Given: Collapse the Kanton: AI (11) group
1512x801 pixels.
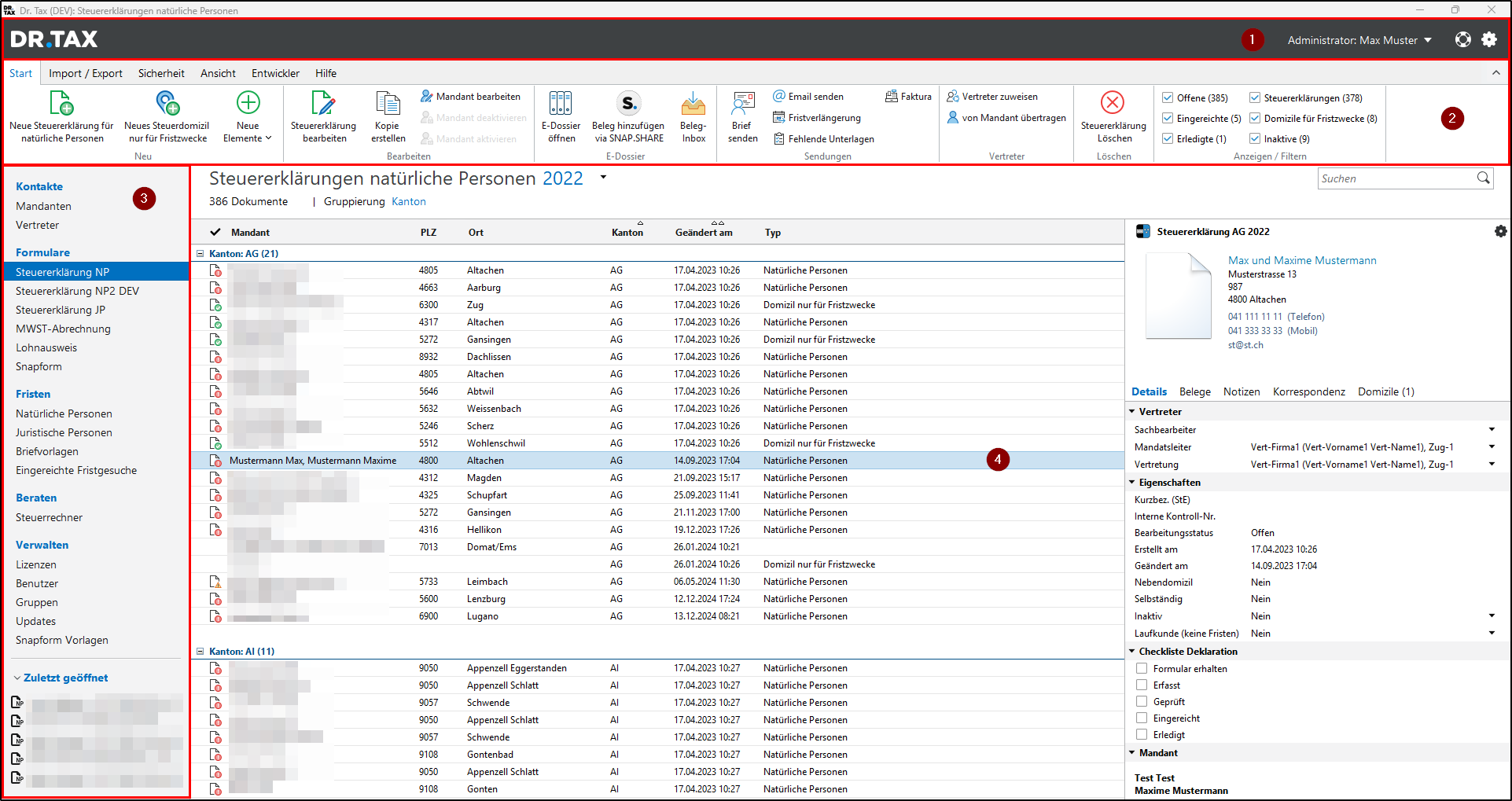Looking at the screenshot, I should (x=200, y=652).
